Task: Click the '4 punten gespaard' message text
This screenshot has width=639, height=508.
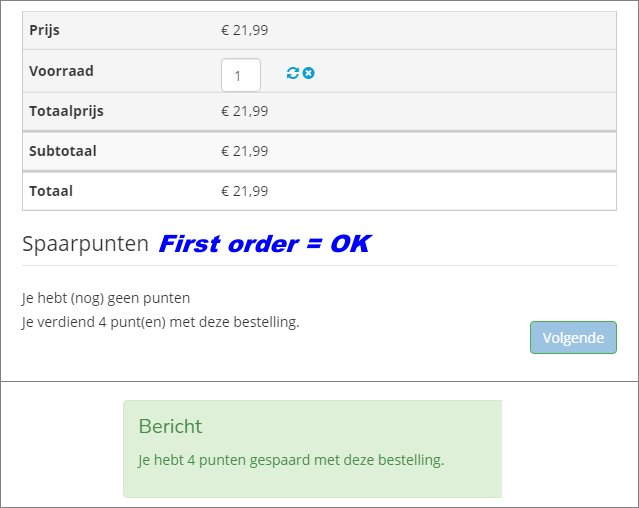Action: click(x=290, y=460)
